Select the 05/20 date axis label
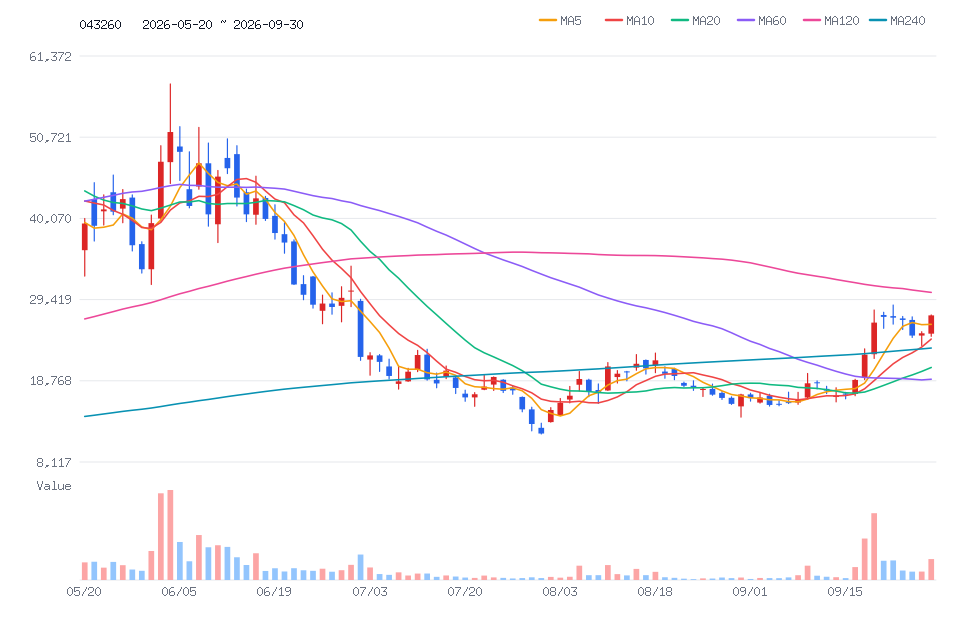This screenshot has height=620, width=960. coord(84,591)
